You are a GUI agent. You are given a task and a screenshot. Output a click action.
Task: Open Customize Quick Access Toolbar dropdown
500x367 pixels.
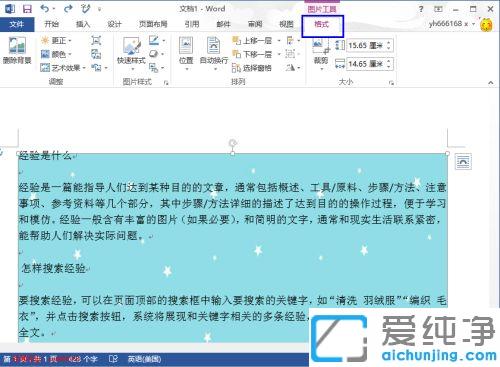click(99, 10)
